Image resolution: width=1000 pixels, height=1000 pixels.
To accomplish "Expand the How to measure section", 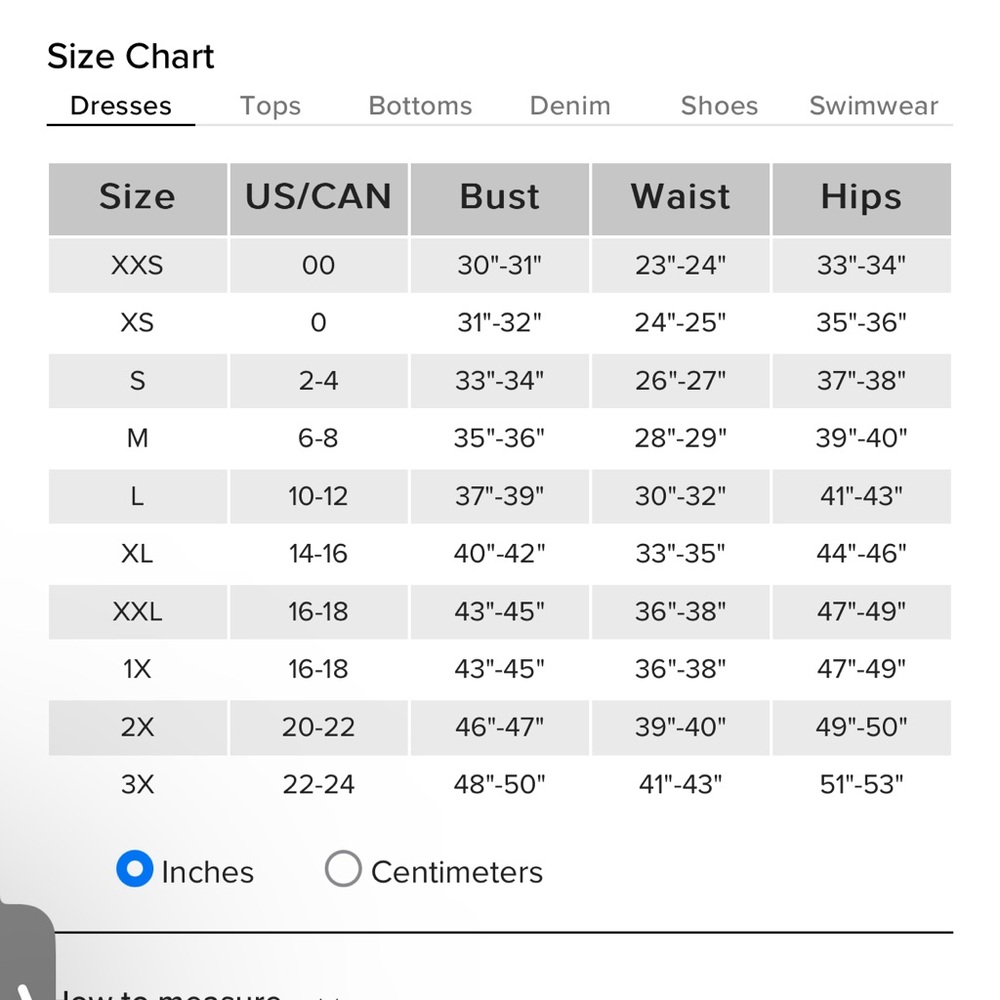I will 169,992.
